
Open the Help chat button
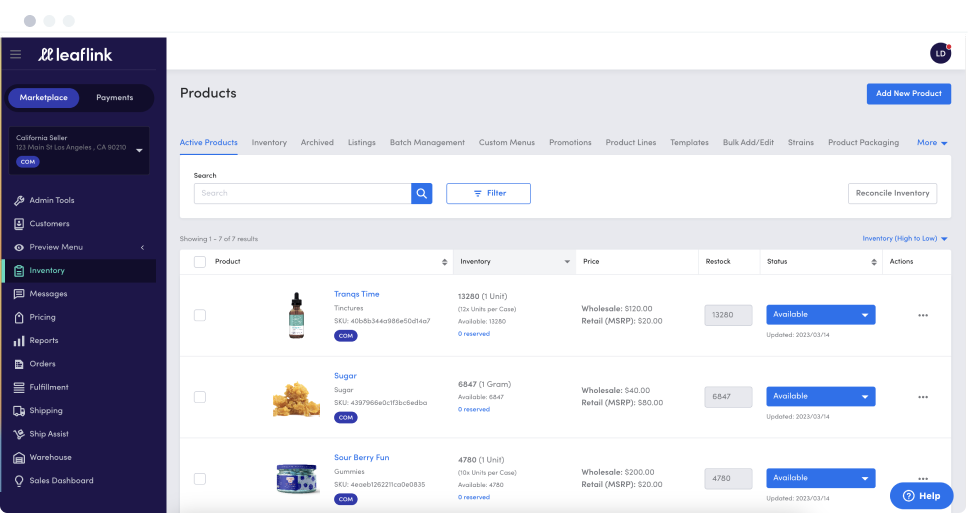922,496
